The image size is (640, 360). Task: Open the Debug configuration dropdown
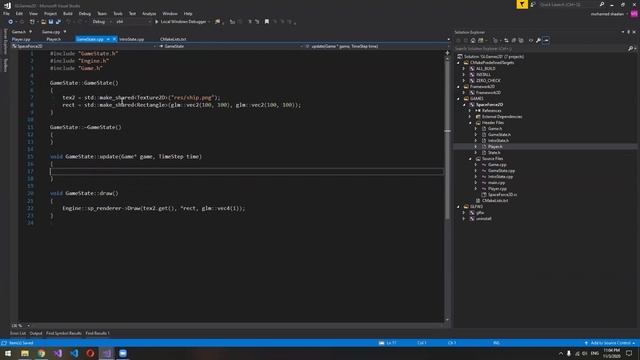pos(101,22)
